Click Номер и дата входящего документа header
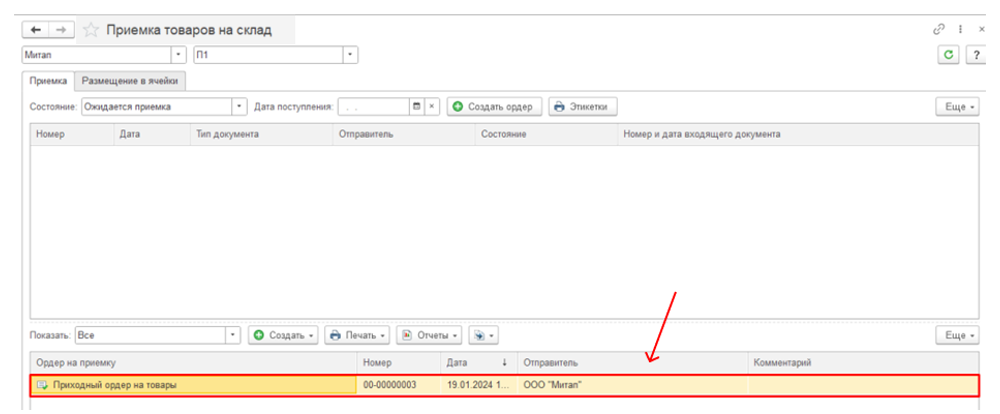 click(798, 135)
